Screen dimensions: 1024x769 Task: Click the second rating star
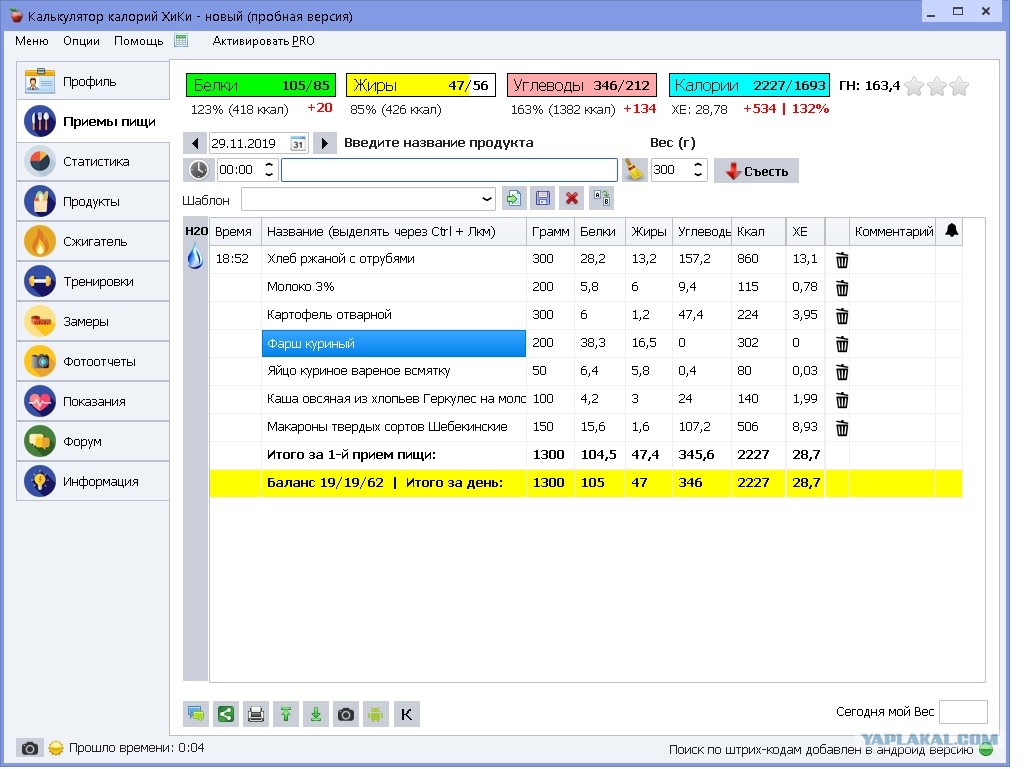pyautogui.click(x=936, y=86)
